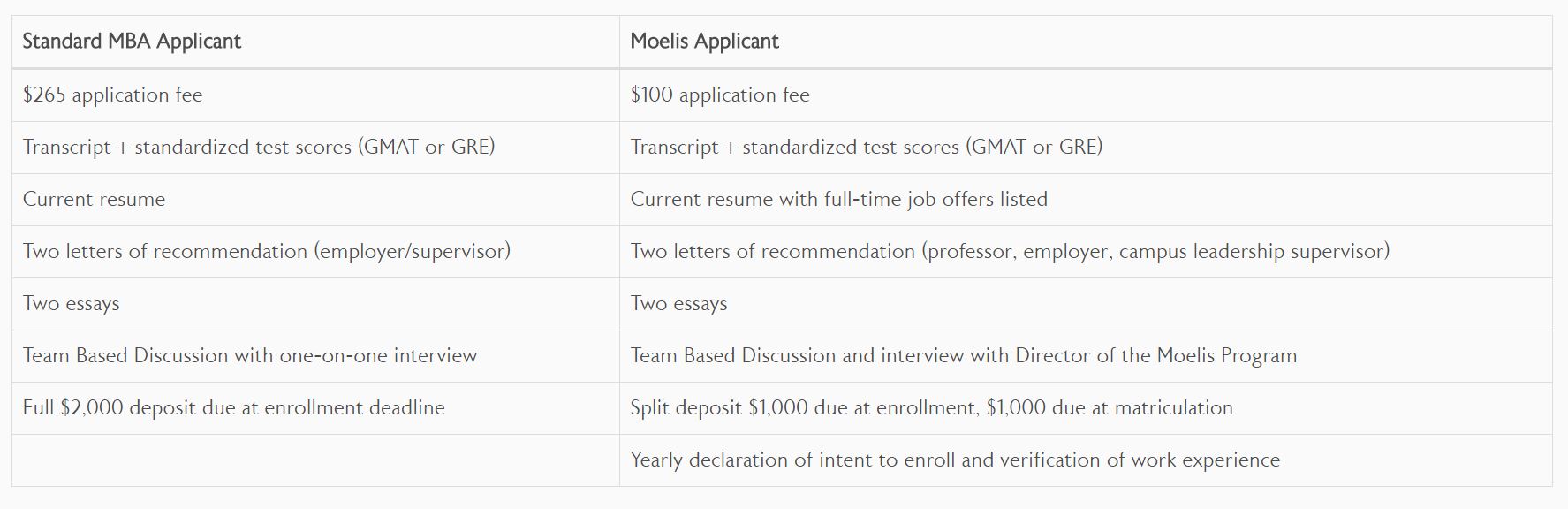
Task: Click the Yearly declaration of intent cell
Action: point(954,460)
